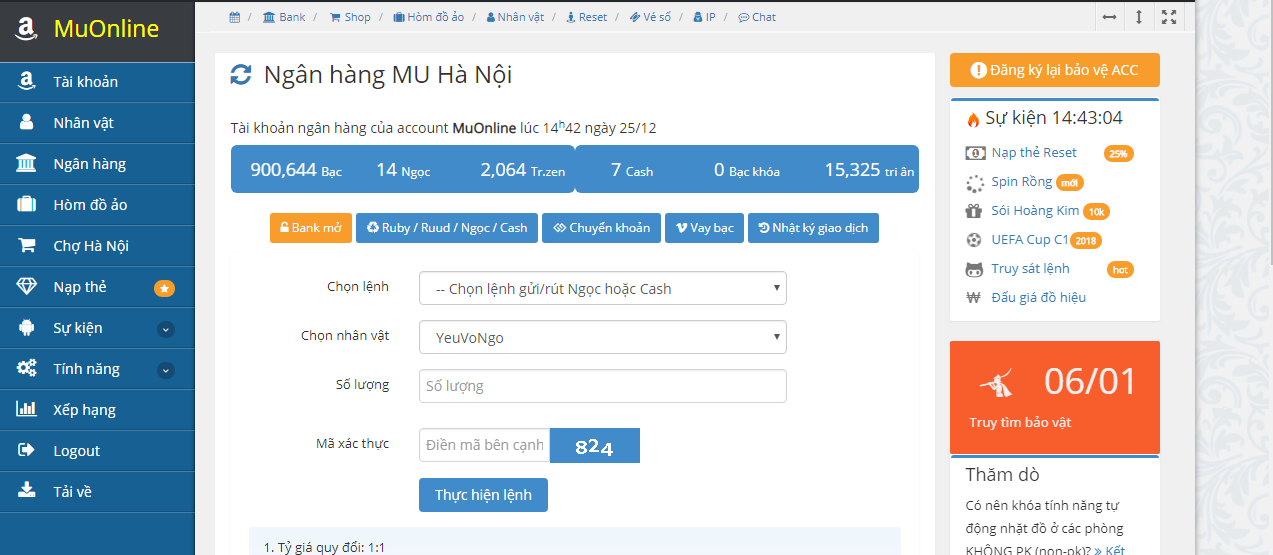Click the cat icon beside Truy sát lệnh
The image size is (1273, 555).
975,269
